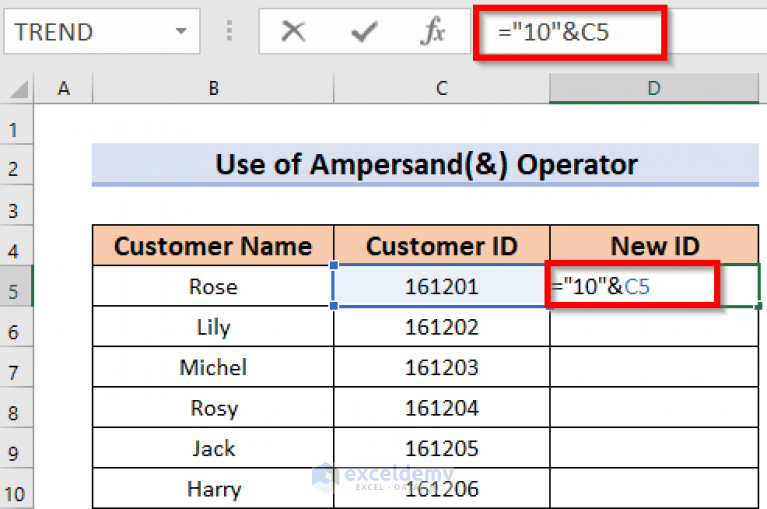Expand the Name Box dropdown arrow
The height and width of the screenshot is (509, 767).
tap(181, 31)
